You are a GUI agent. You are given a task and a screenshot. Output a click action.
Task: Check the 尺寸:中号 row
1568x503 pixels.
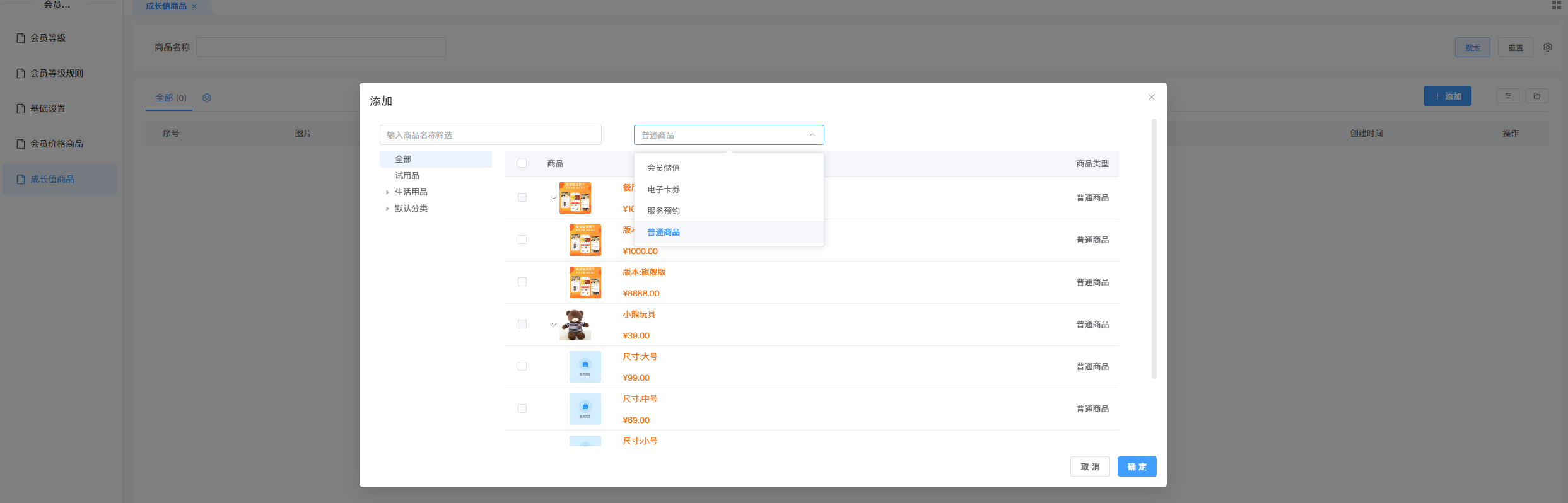pos(522,408)
